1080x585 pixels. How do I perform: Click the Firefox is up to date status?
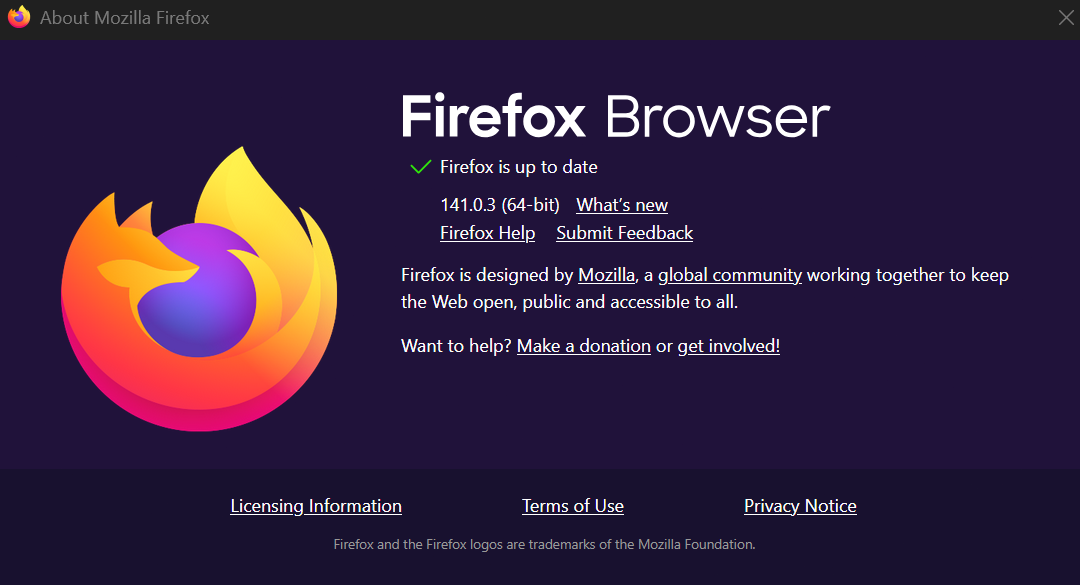(x=519, y=167)
